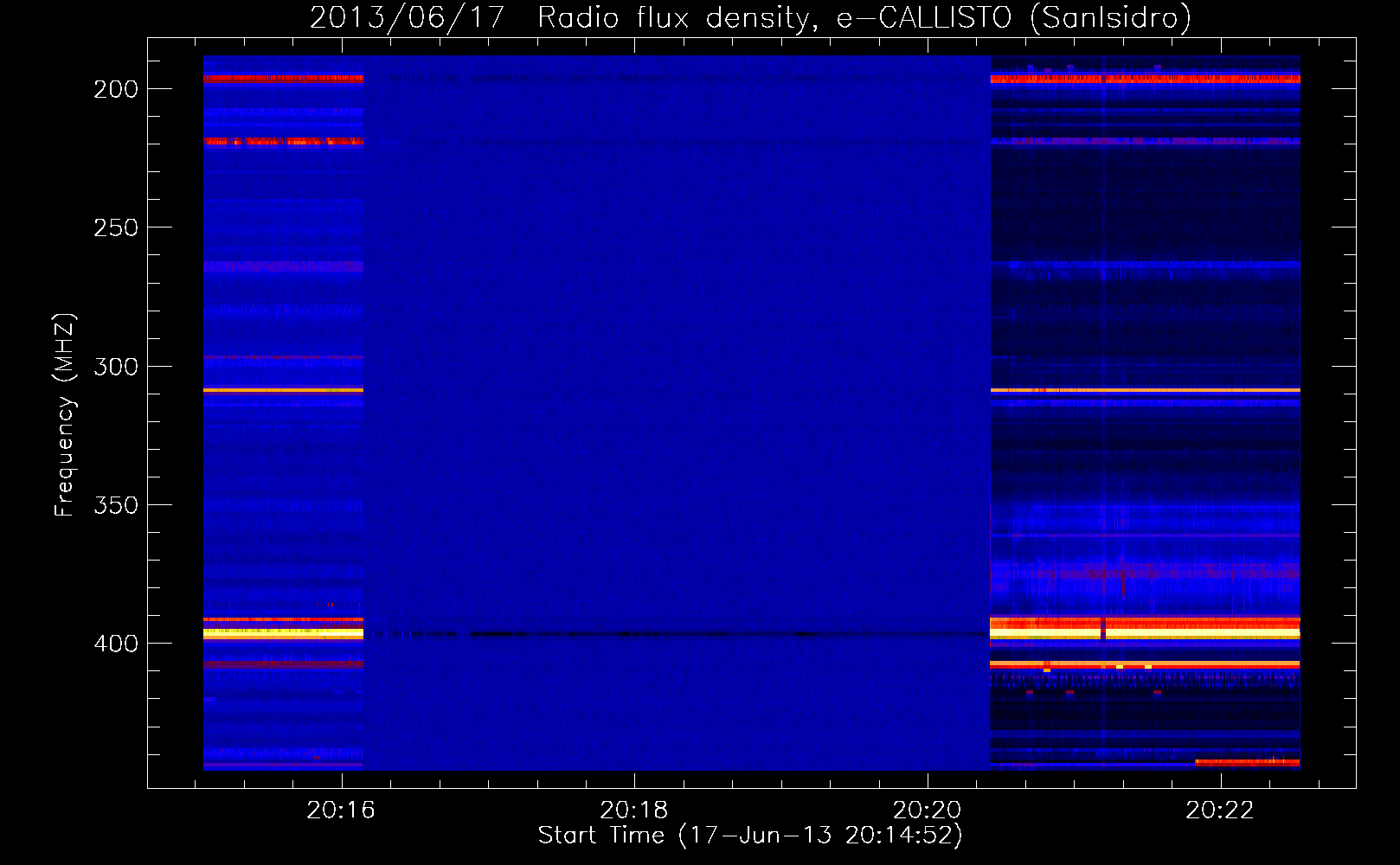Click the 20:20 time tick label
The height and width of the screenshot is (865, 1400).
click(x=927, y=810)
